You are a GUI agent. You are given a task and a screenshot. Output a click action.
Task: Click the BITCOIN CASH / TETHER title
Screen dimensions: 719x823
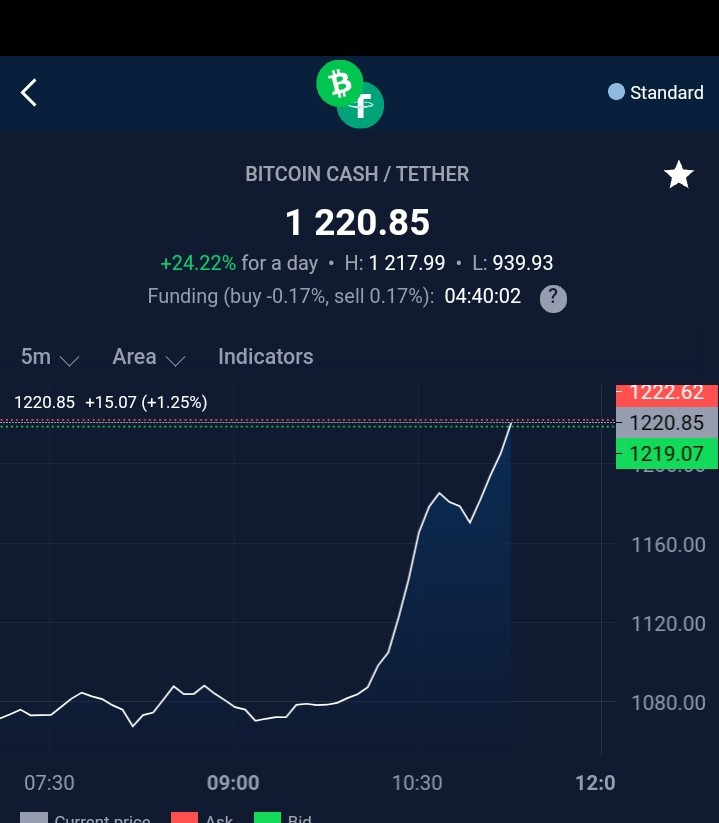[357, 174]
